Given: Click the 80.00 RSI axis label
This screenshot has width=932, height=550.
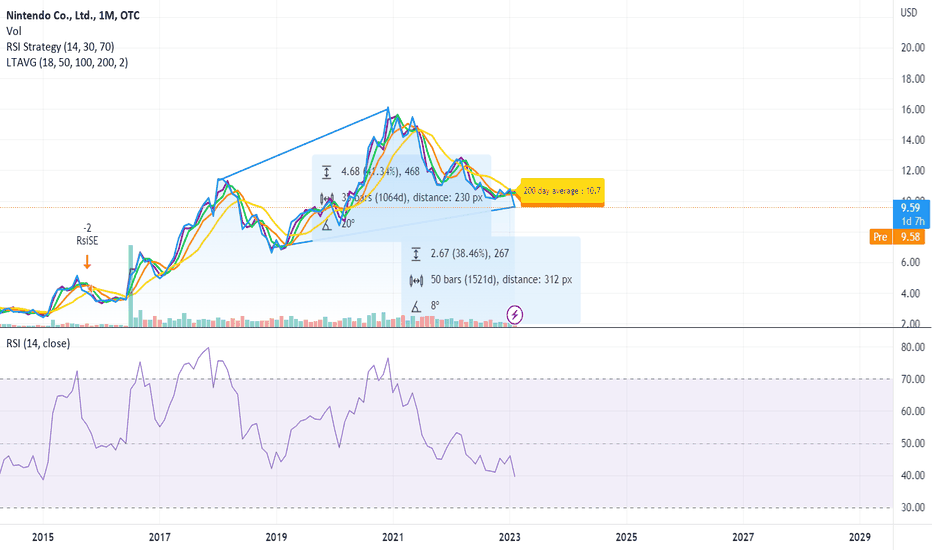Looking at the screenshot, I should [x=913, y=347].
